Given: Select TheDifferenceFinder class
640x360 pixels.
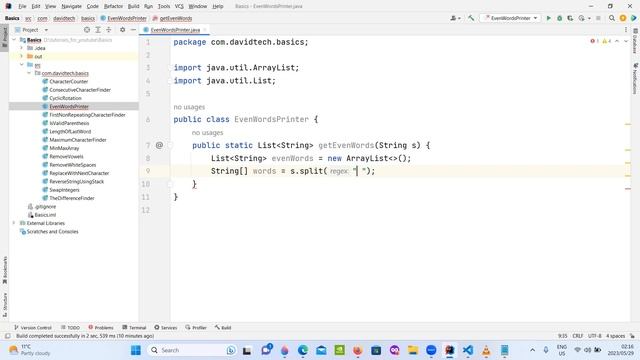Looking at the screenshot, I should click(71, 198).
